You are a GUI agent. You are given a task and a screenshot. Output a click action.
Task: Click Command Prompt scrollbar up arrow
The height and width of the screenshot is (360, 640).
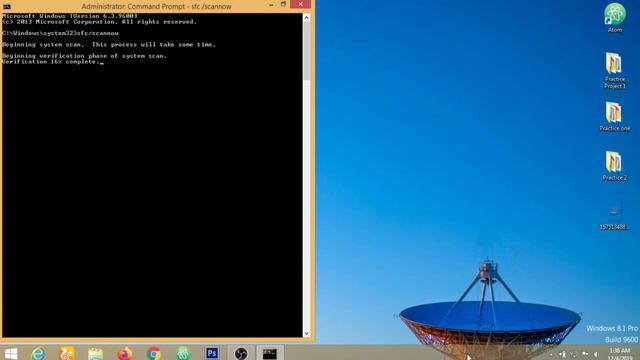pos(307,18)
